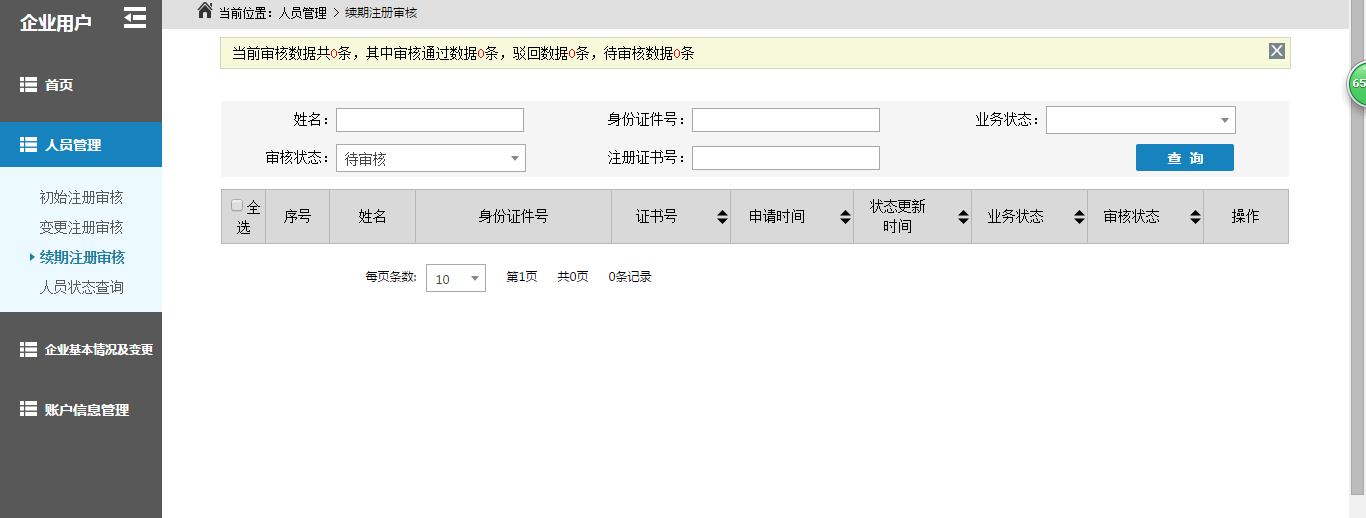
Task: Open the 业务状态 dropdown
Action: 1140,120
